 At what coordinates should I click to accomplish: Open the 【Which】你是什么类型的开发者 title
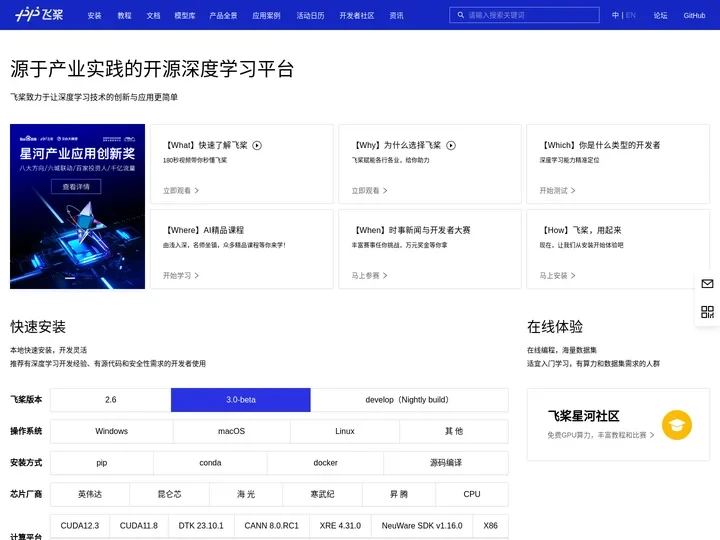click(600, 145)
